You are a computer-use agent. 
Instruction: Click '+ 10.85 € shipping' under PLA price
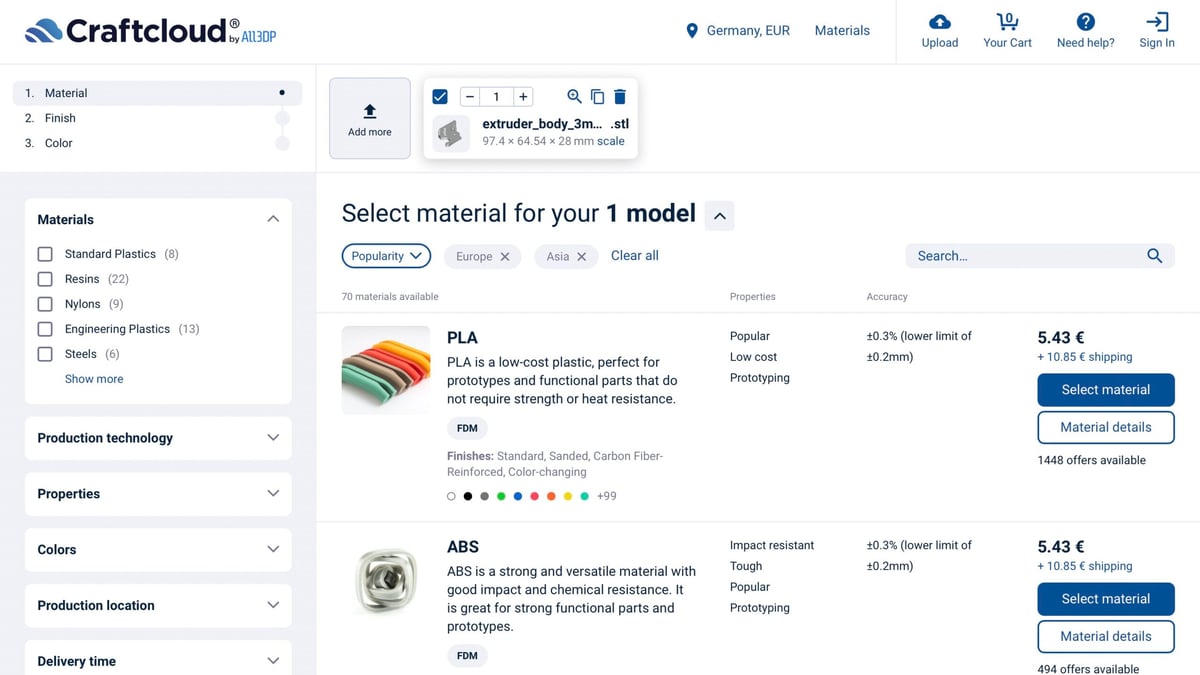(x=1085, y=357)
